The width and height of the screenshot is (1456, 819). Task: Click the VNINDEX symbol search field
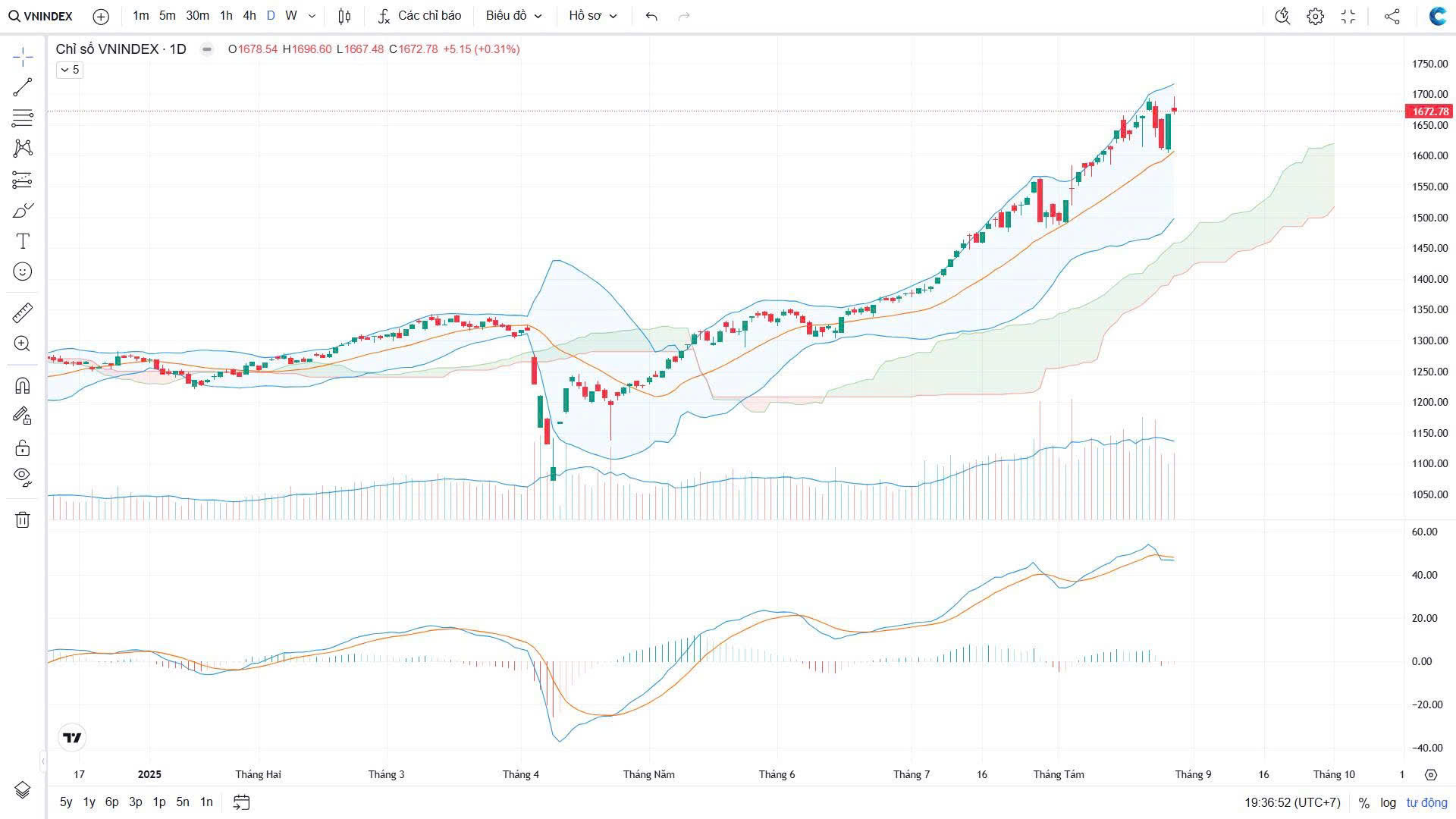(42, 16)
